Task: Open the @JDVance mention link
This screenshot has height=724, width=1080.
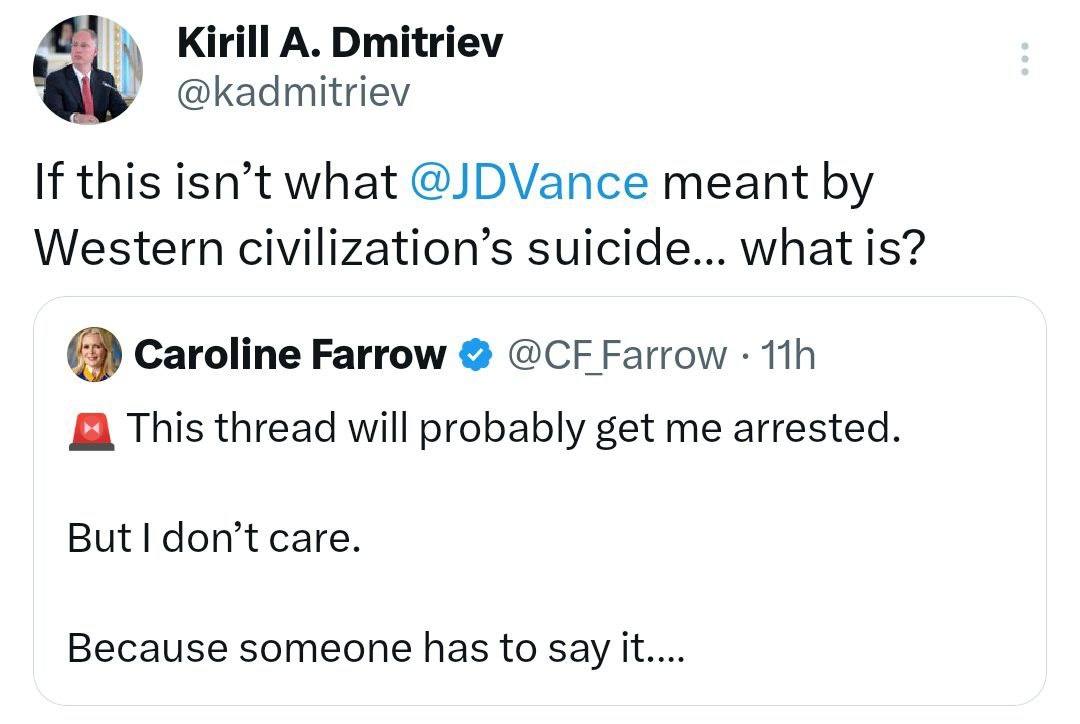Action: tap(529, 183)
